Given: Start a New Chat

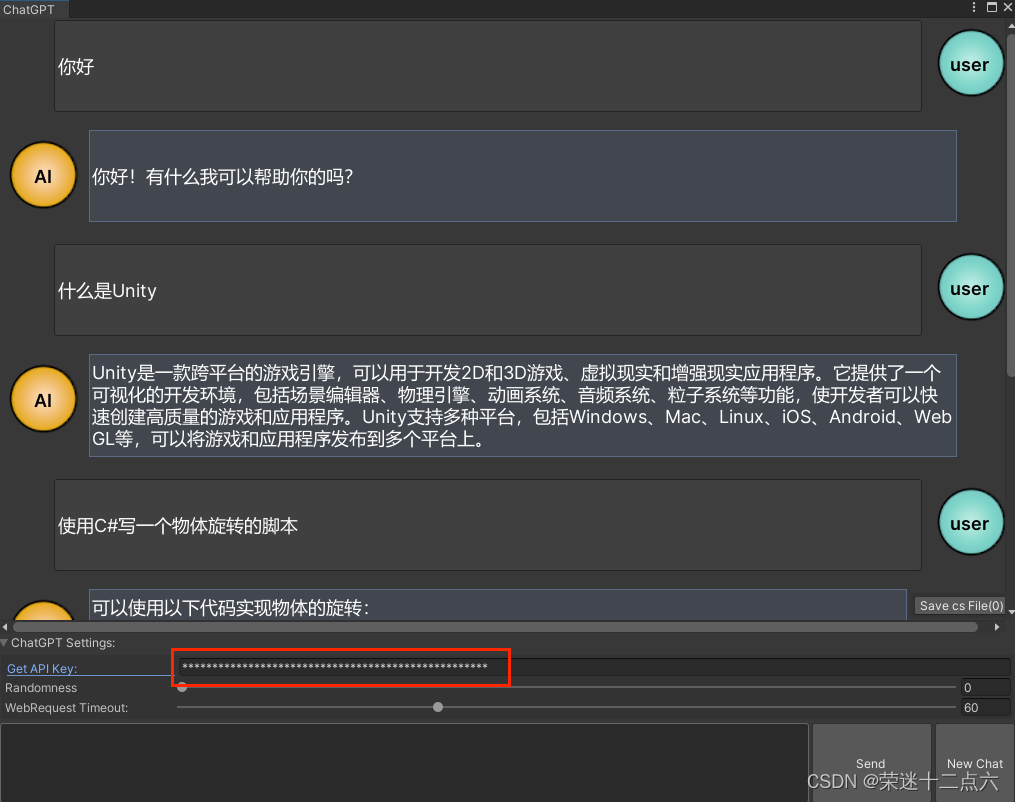Looking at the screenshot, I should (974, 763).
